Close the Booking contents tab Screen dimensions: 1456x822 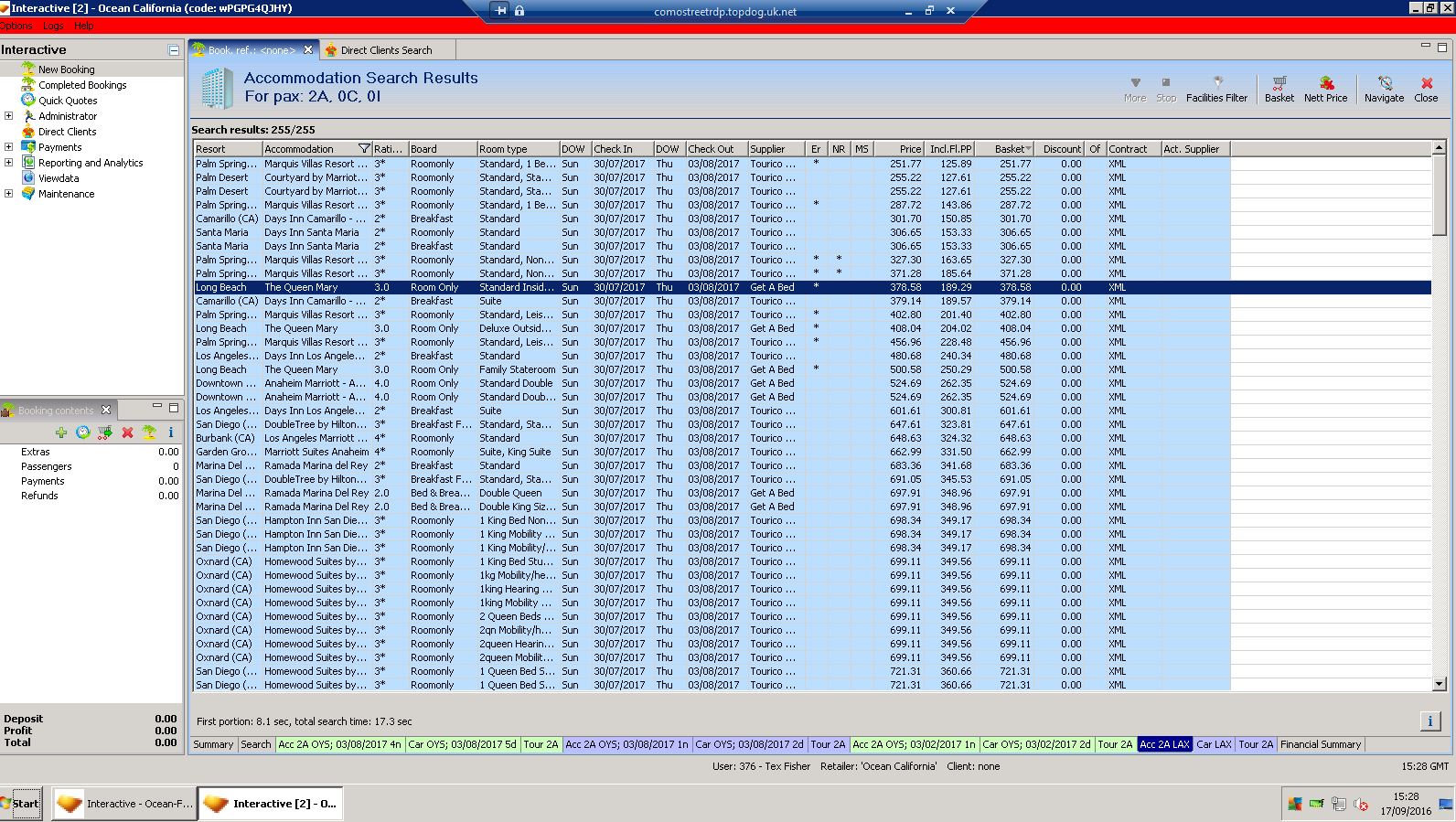click(106, 410)
